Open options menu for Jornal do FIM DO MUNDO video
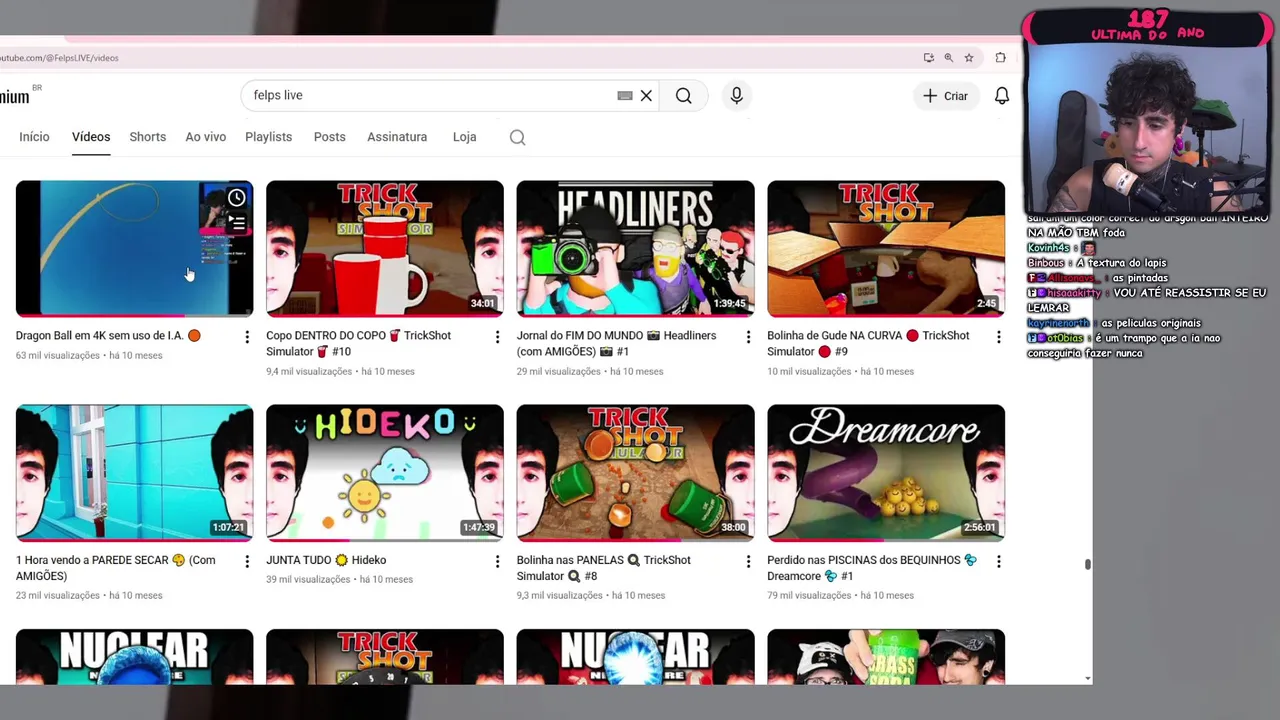The image size is (1280, 720). (x=748, y=337)
